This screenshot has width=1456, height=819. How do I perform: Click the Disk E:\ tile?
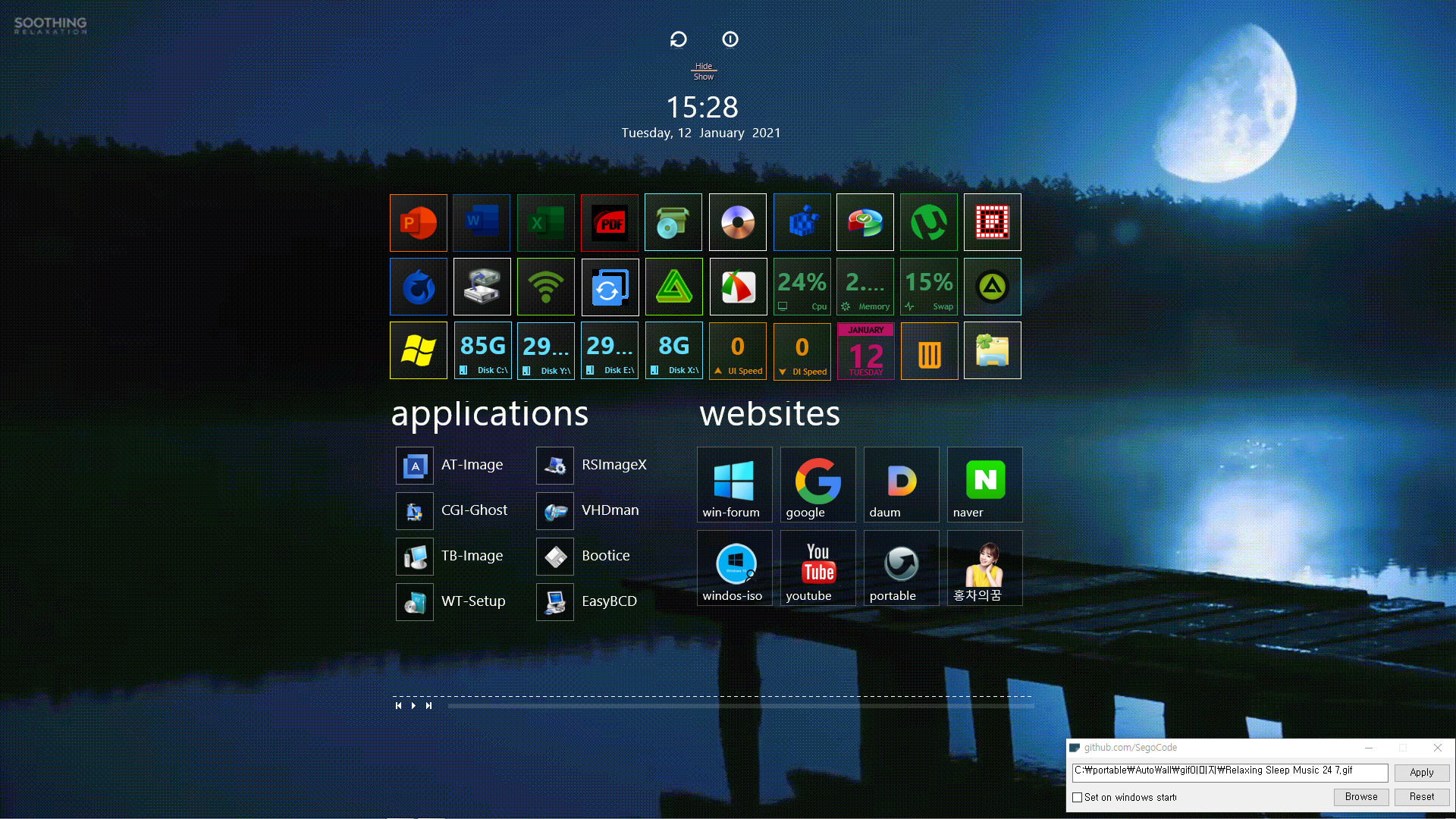tap(610, 350)
